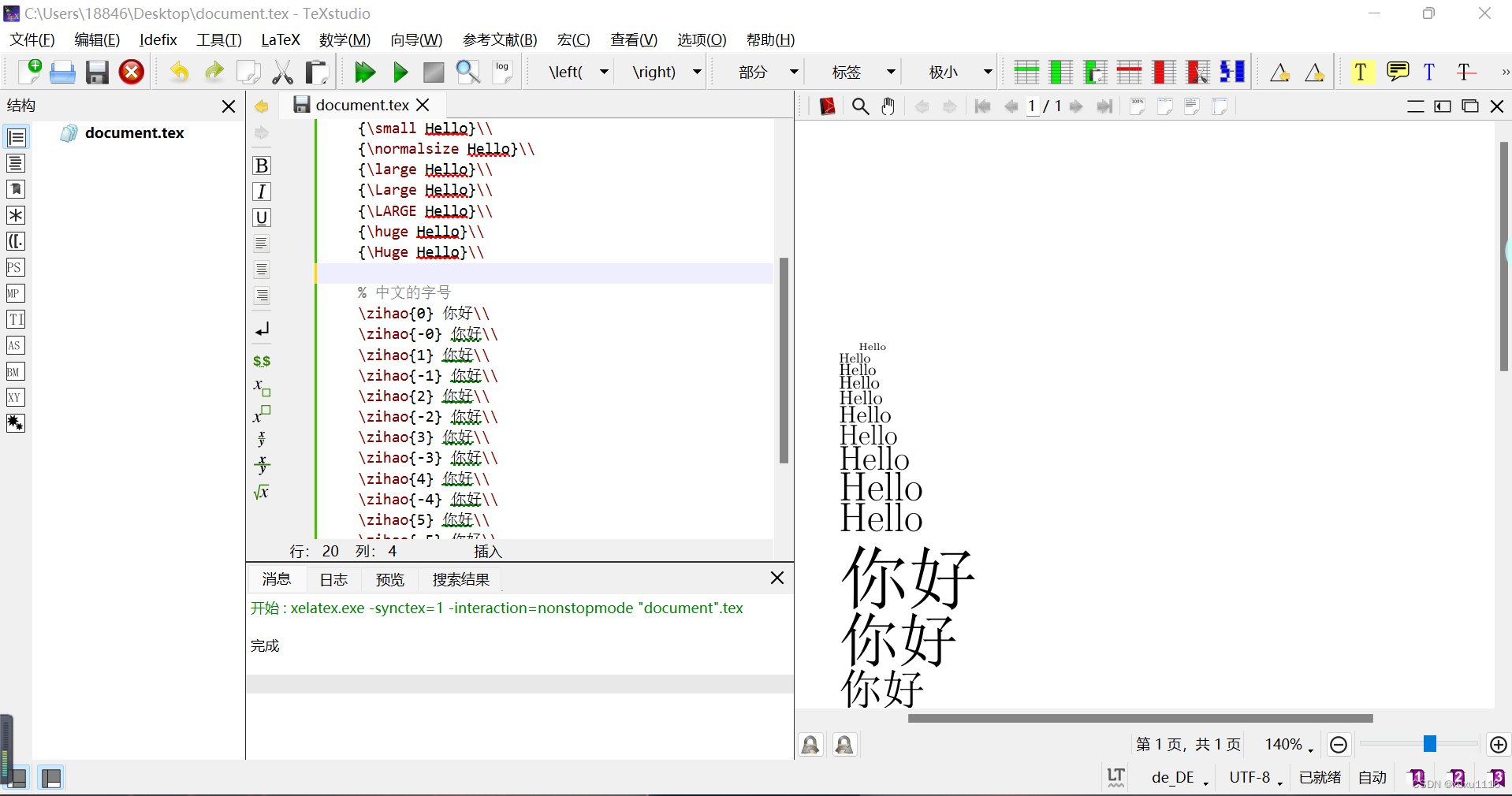Viewport: 1512px width, 796px height.
Task: Zoom in PDF with the plus button
Action: 1498,745
